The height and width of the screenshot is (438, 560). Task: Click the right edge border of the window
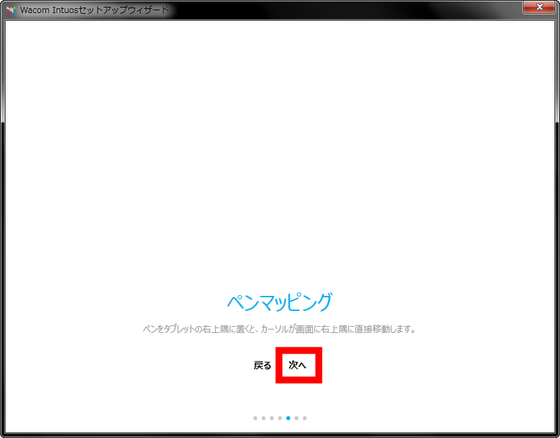coord(557,250)
